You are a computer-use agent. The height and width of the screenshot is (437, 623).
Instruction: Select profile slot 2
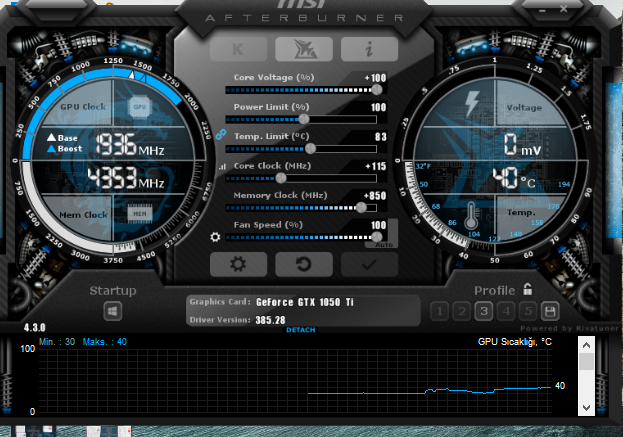(x=462, y=311)
